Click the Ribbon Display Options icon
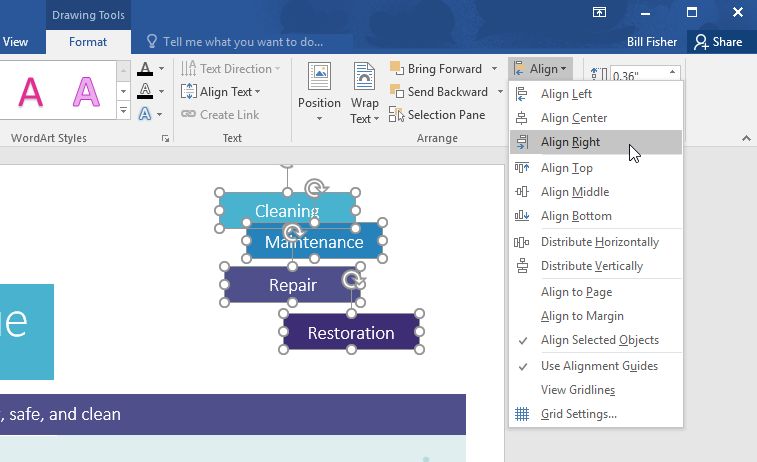 pos(599,12)
